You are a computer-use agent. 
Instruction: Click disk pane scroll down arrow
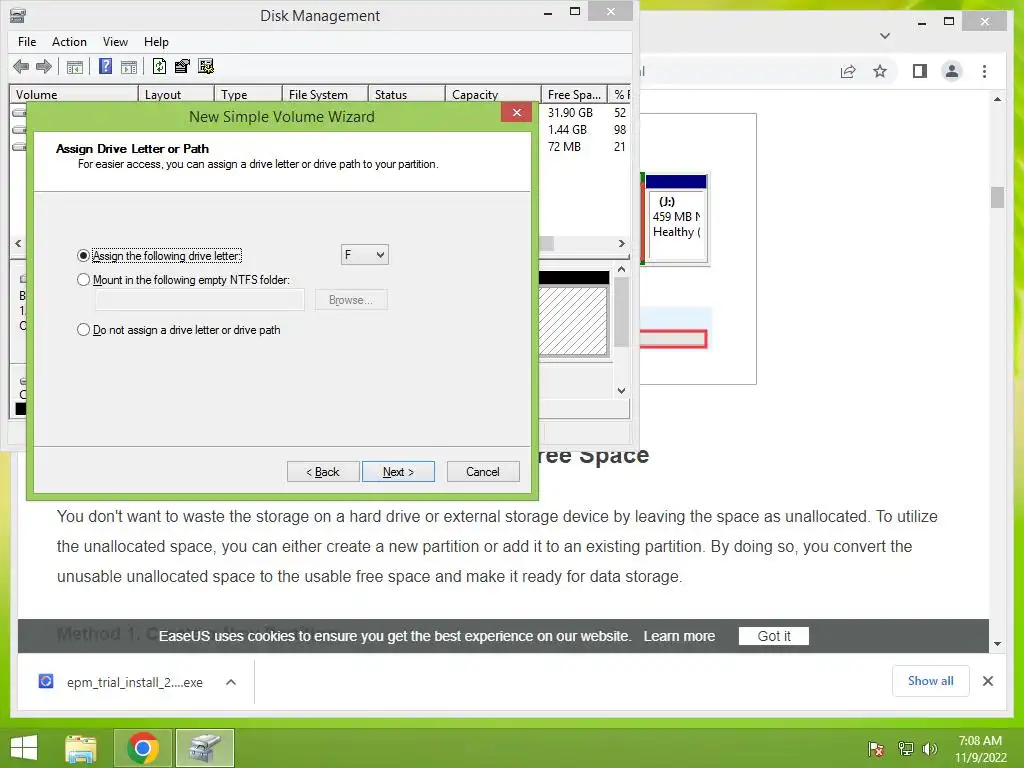pos(621,391)
